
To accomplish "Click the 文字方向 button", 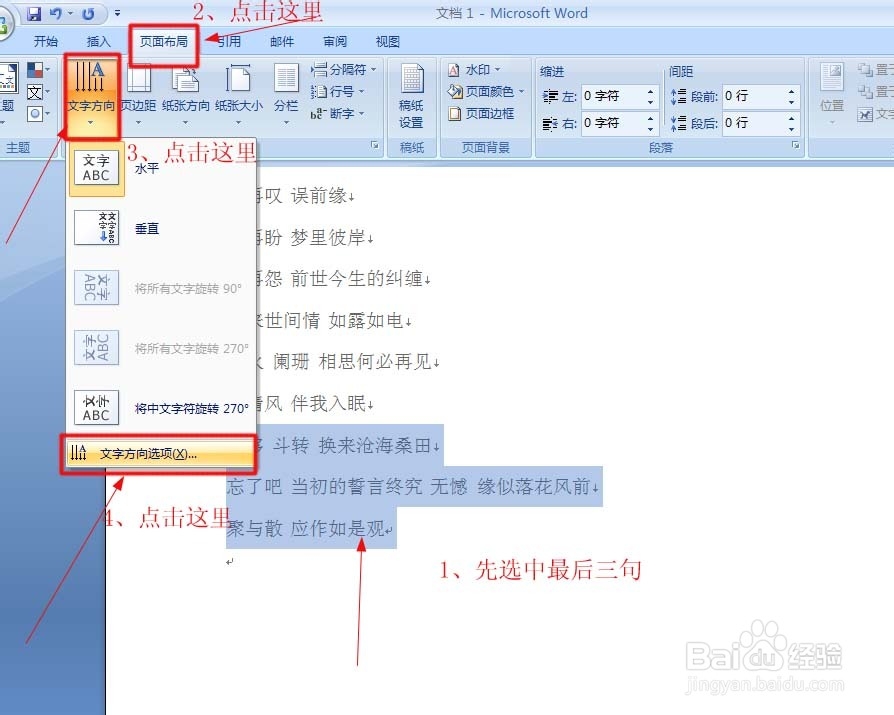I will pyautogui.click(x=91, y=95).
